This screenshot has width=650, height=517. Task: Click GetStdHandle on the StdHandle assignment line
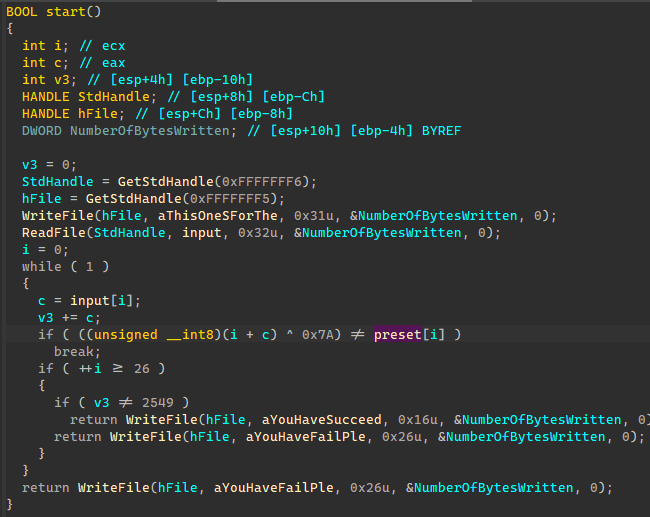click(165, 182)
